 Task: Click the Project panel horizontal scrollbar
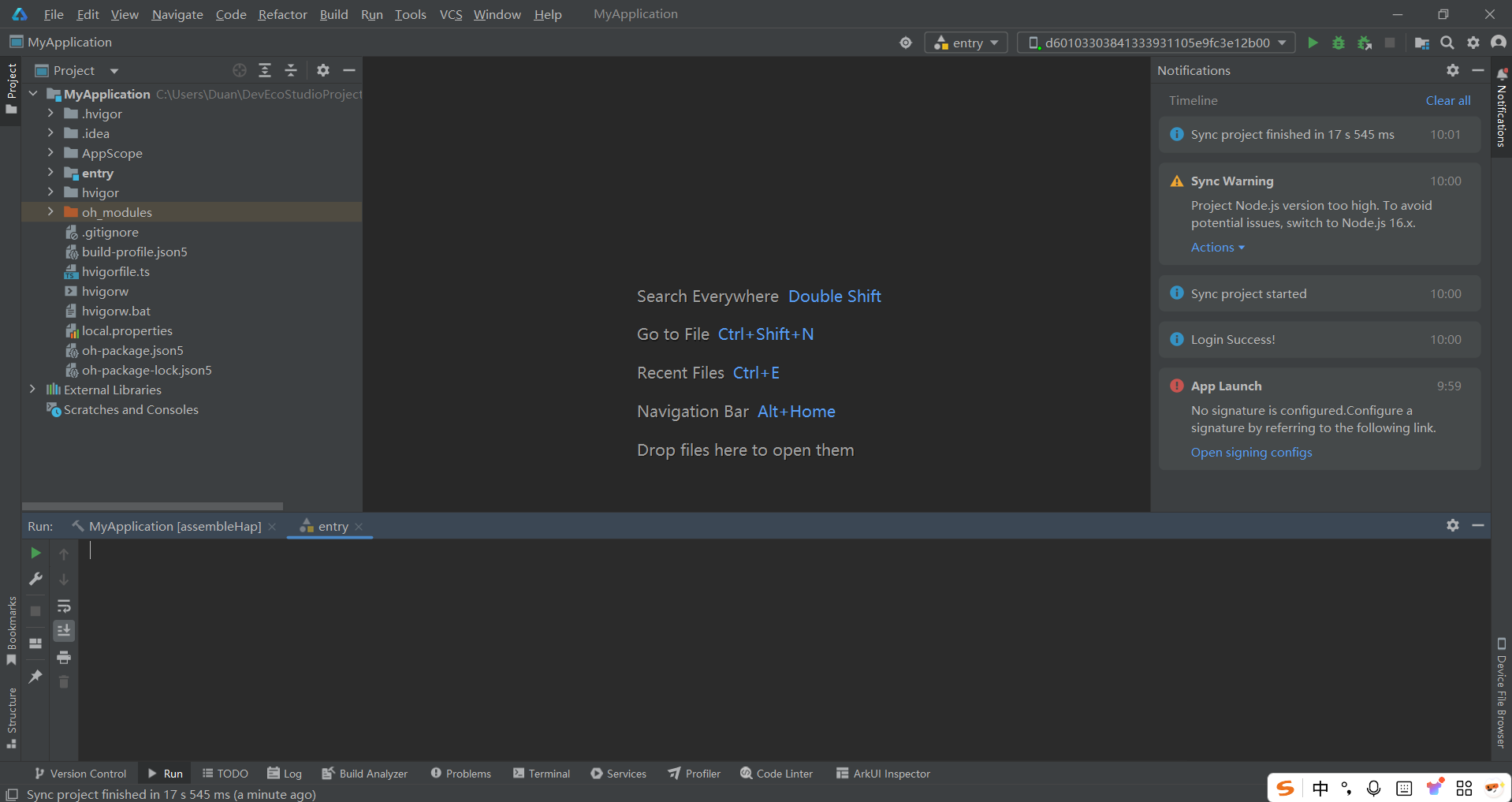coord(152,506)
